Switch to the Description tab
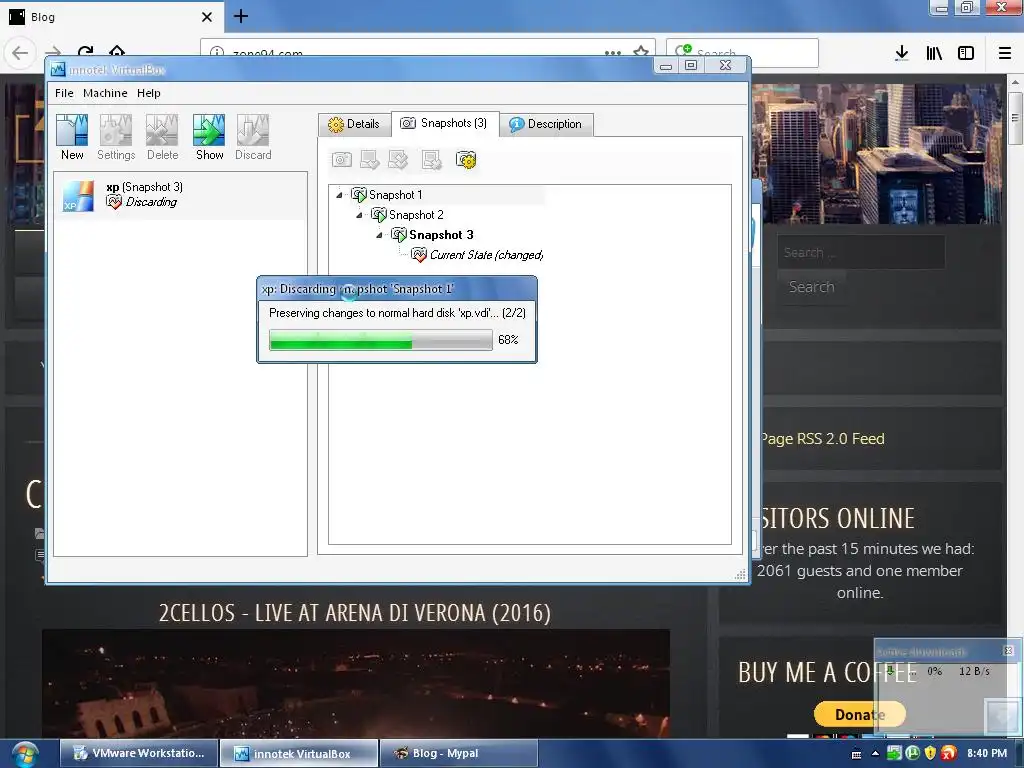The image size is (1024, 768). pos(546,124)
